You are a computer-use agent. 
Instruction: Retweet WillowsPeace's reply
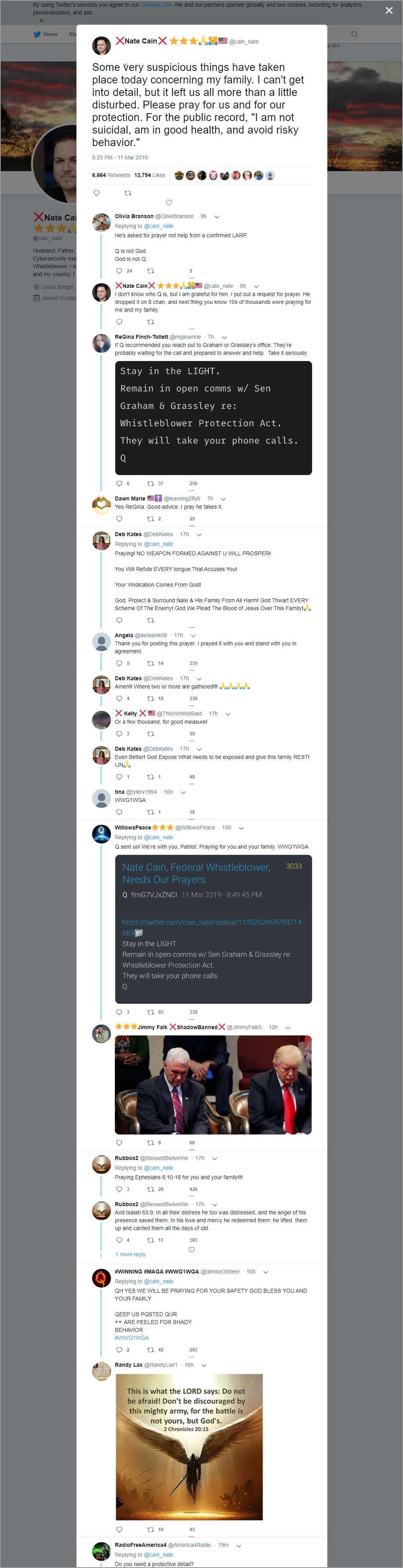(x=151, y=1012)
